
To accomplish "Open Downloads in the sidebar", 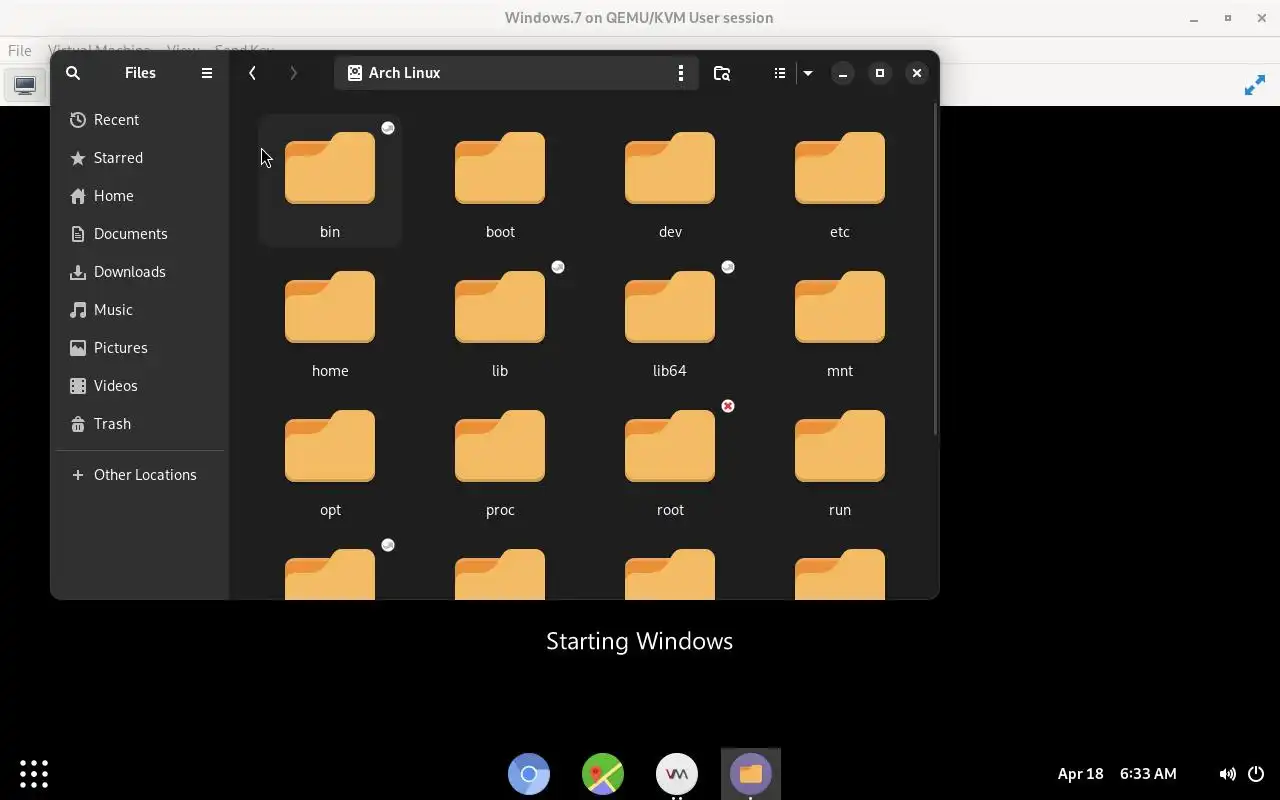I will (140, 272).
